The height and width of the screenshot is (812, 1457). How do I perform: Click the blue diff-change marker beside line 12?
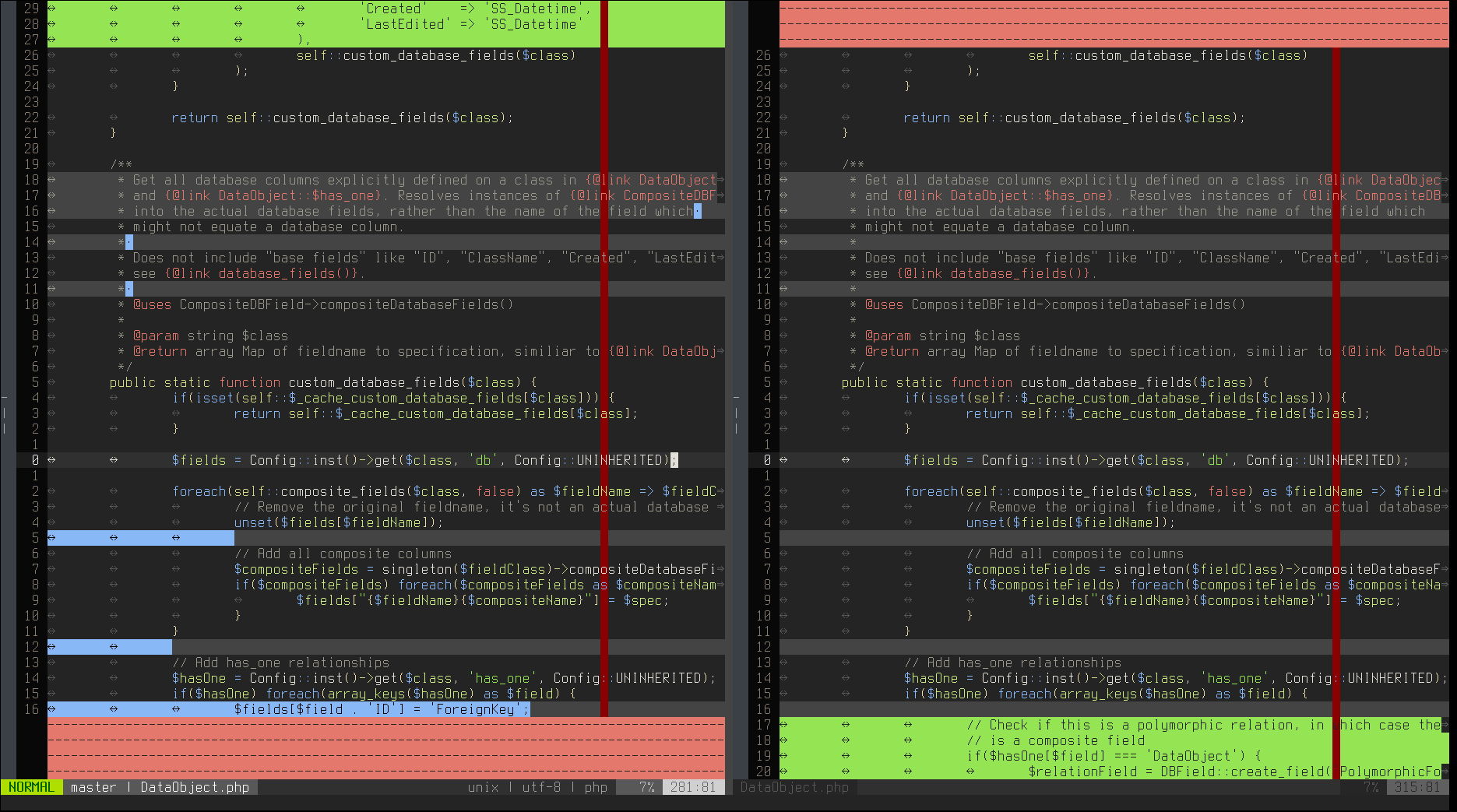[x=109, y=646]
